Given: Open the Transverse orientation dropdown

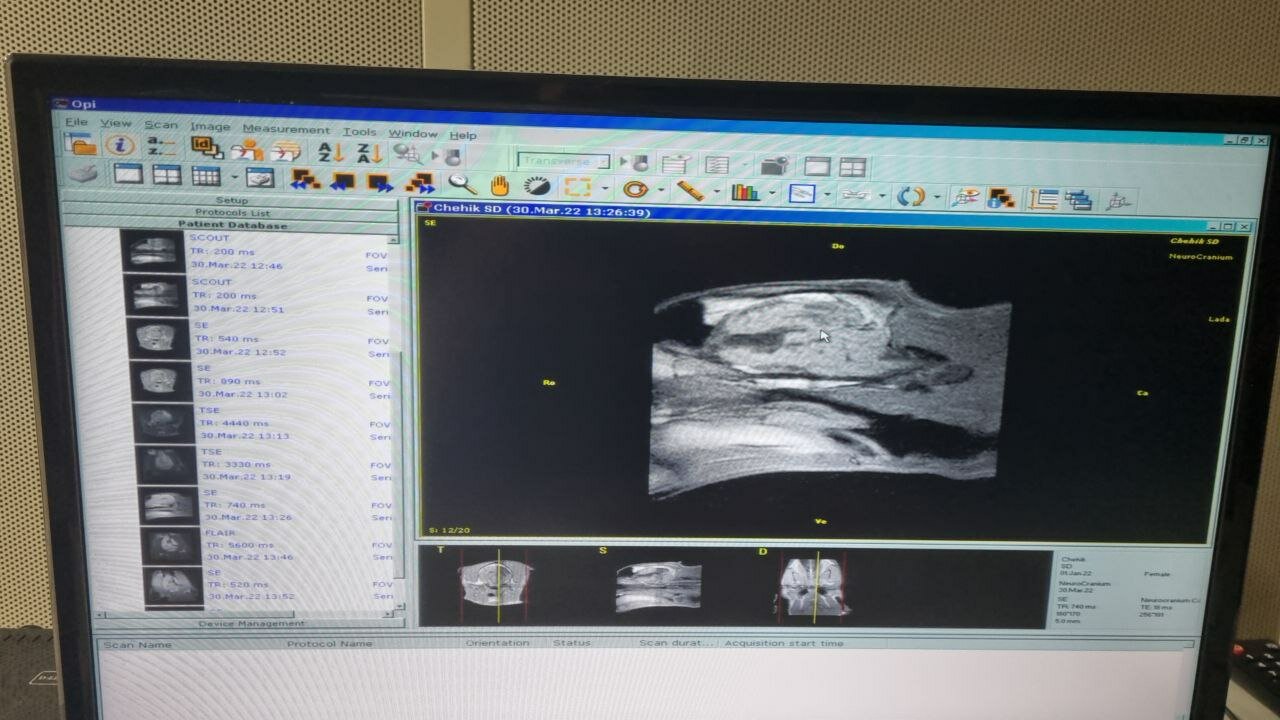Looking at the screenshot, I should point(564,161).
